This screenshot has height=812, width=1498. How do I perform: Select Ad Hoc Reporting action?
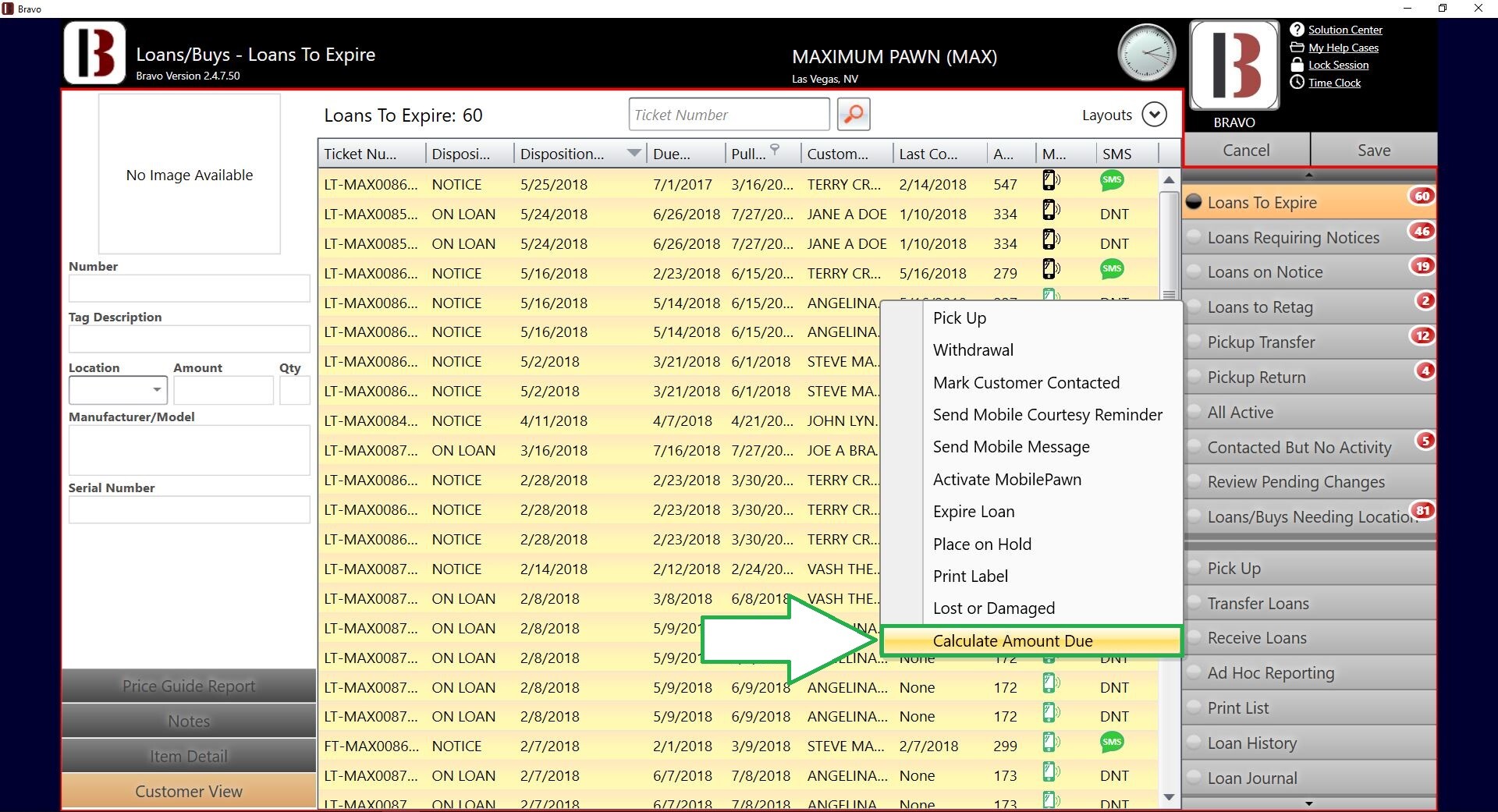tap(1309, 672)
